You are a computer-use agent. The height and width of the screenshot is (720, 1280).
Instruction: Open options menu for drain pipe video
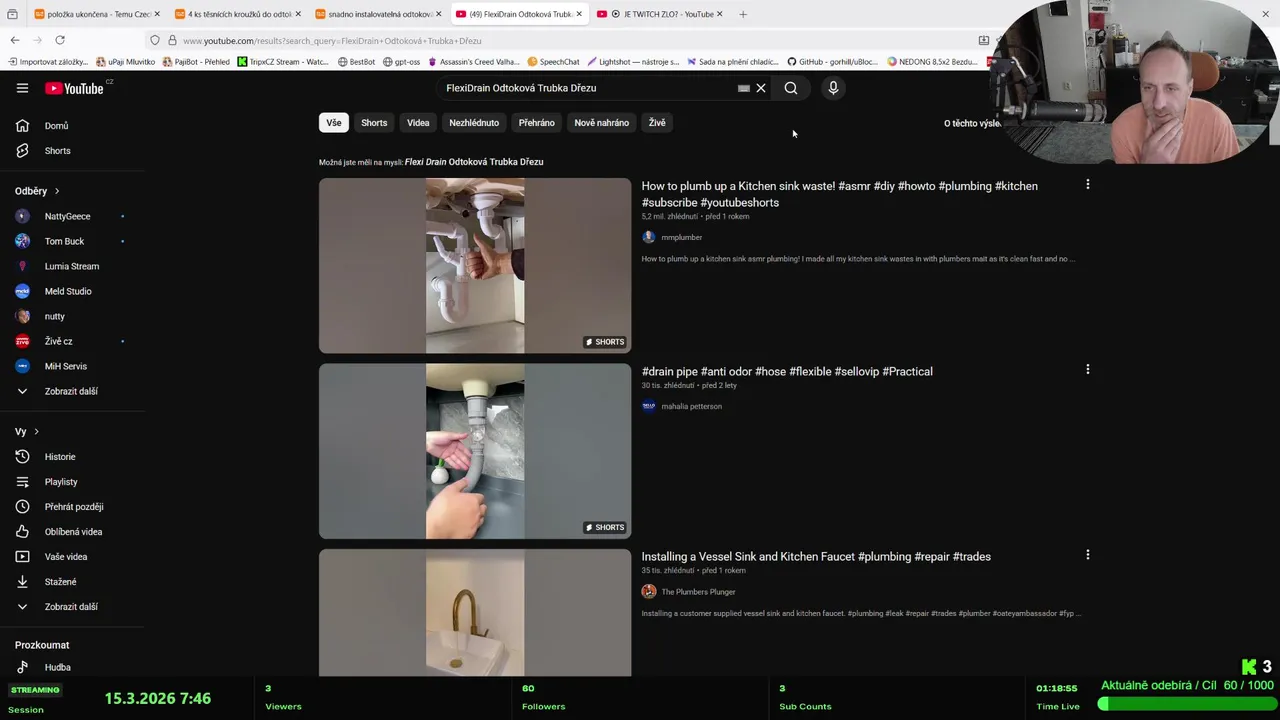1088,369
